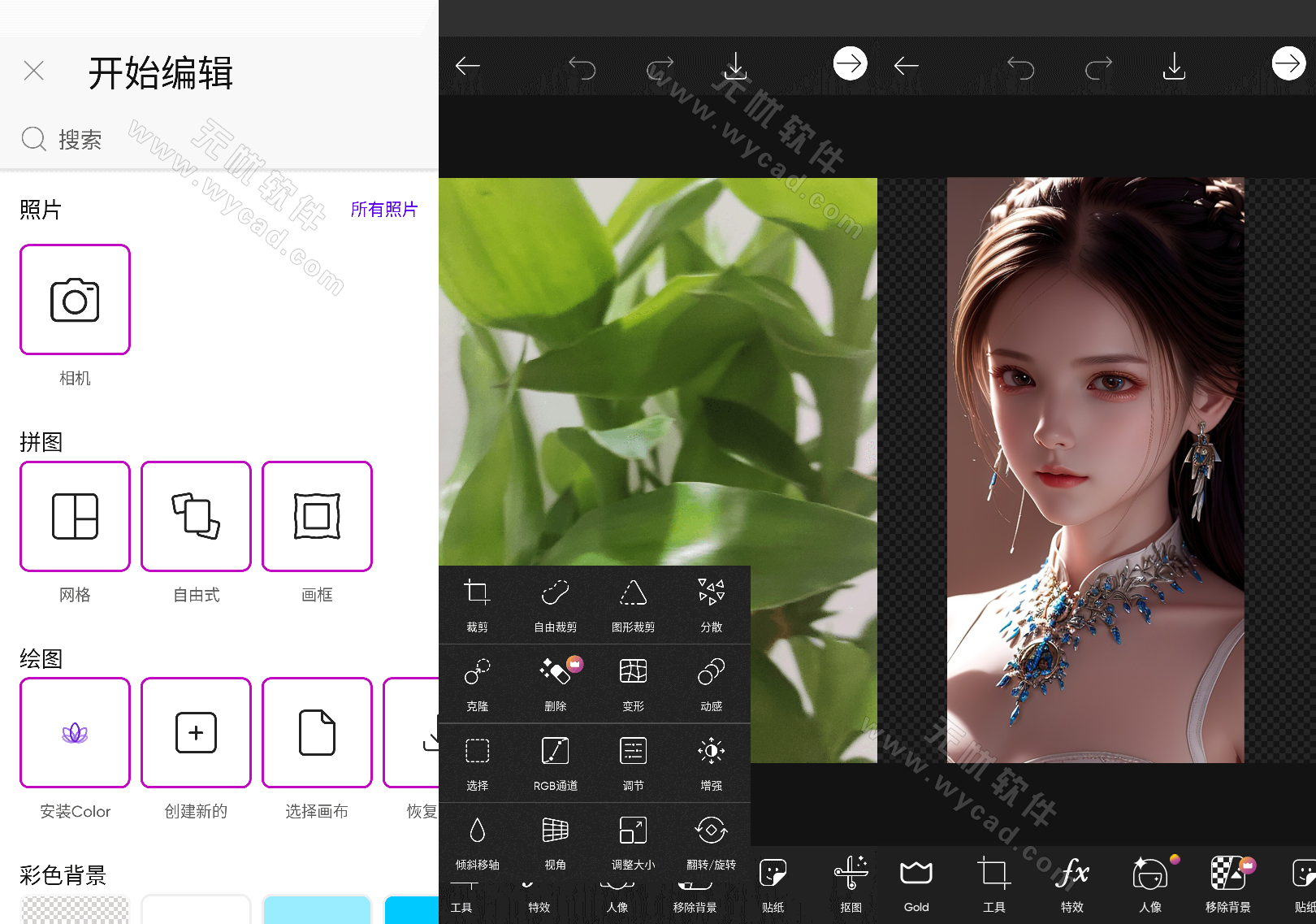Open 移除背景 to remove the background

(1229, 885)
